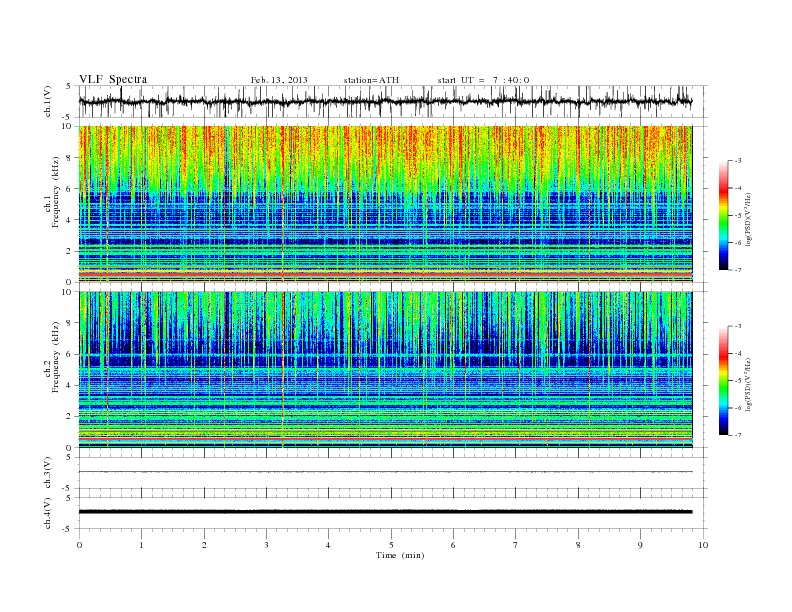Click the 'ch.2 Frequency (kHz)' axis label
Screen dimensions: 792x612
pos(52,357)
